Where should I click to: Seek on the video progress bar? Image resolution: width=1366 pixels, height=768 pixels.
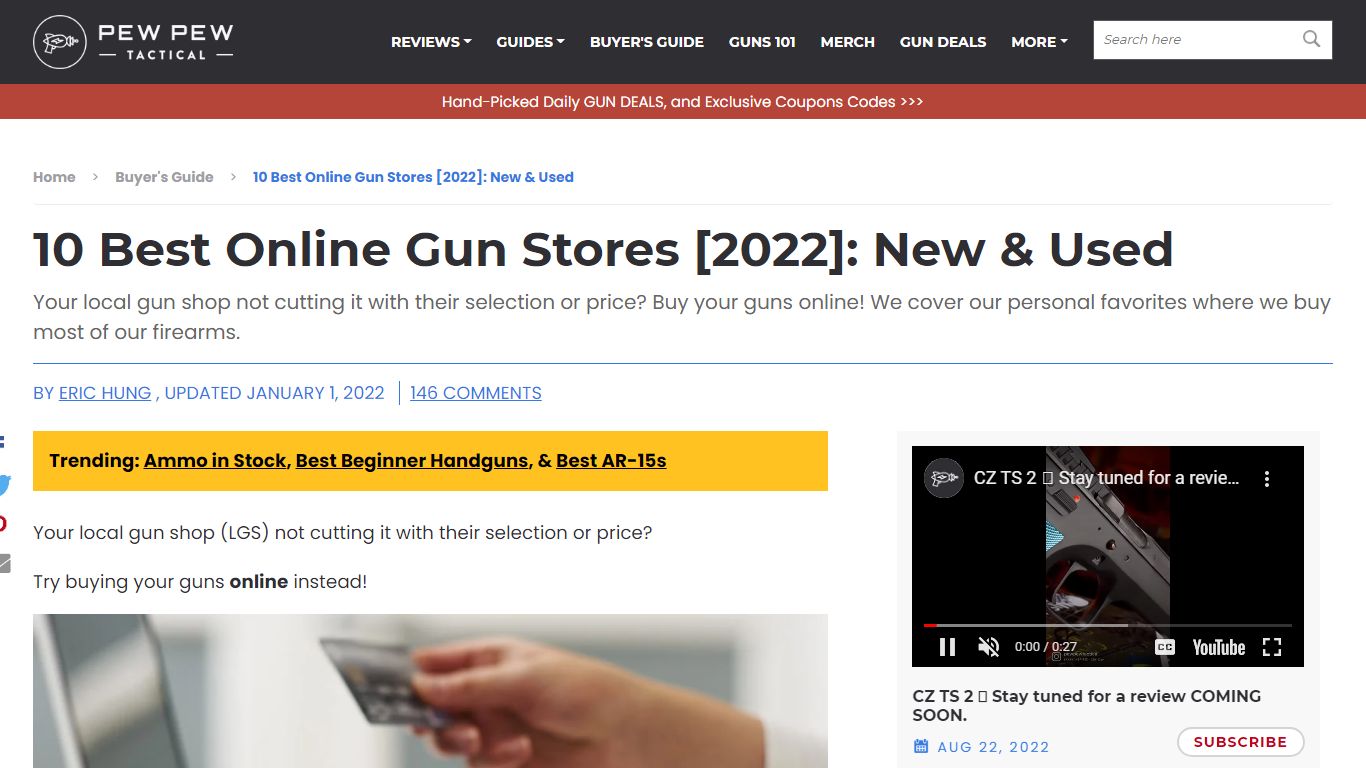[1107, 625]
